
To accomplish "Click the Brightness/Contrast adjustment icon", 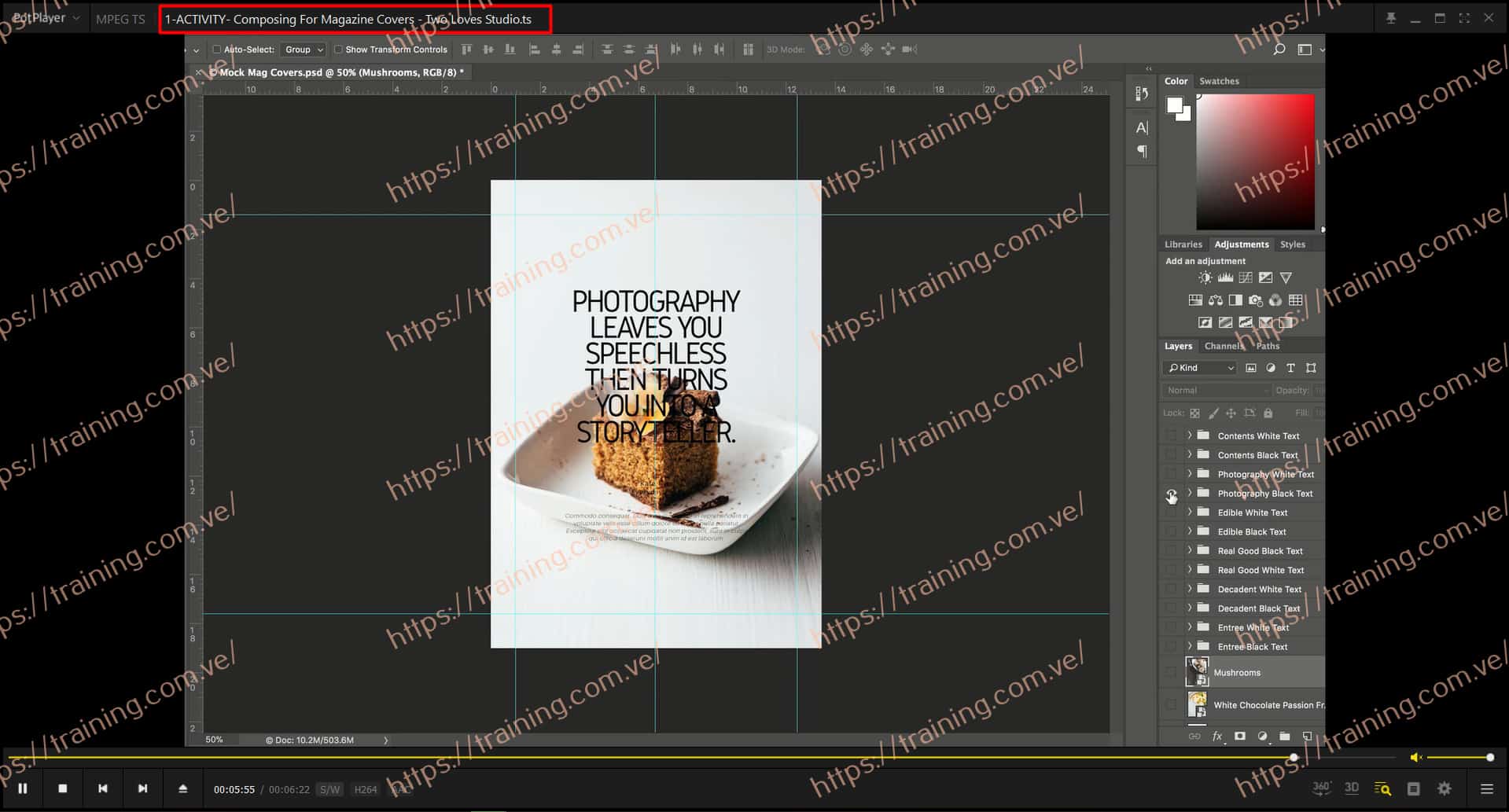I will click(1205, 277).
